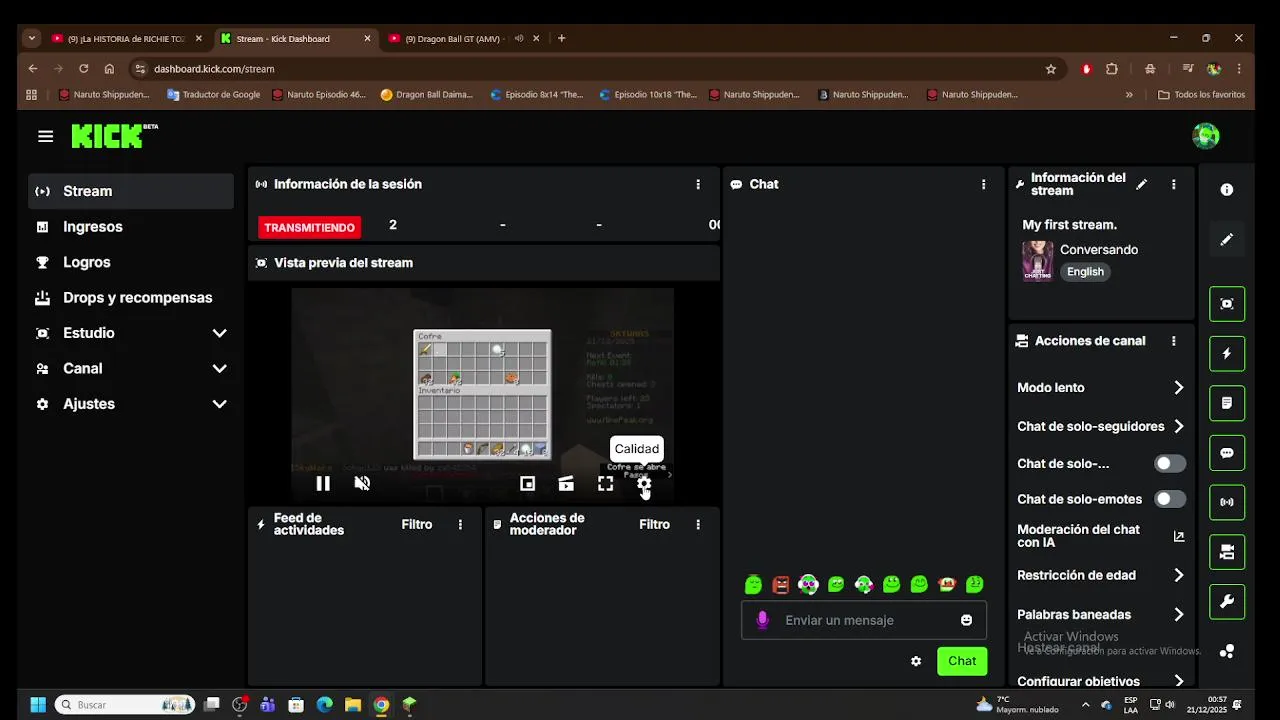Switch to La HISTORIA de RICHIE browser tab

126,38
